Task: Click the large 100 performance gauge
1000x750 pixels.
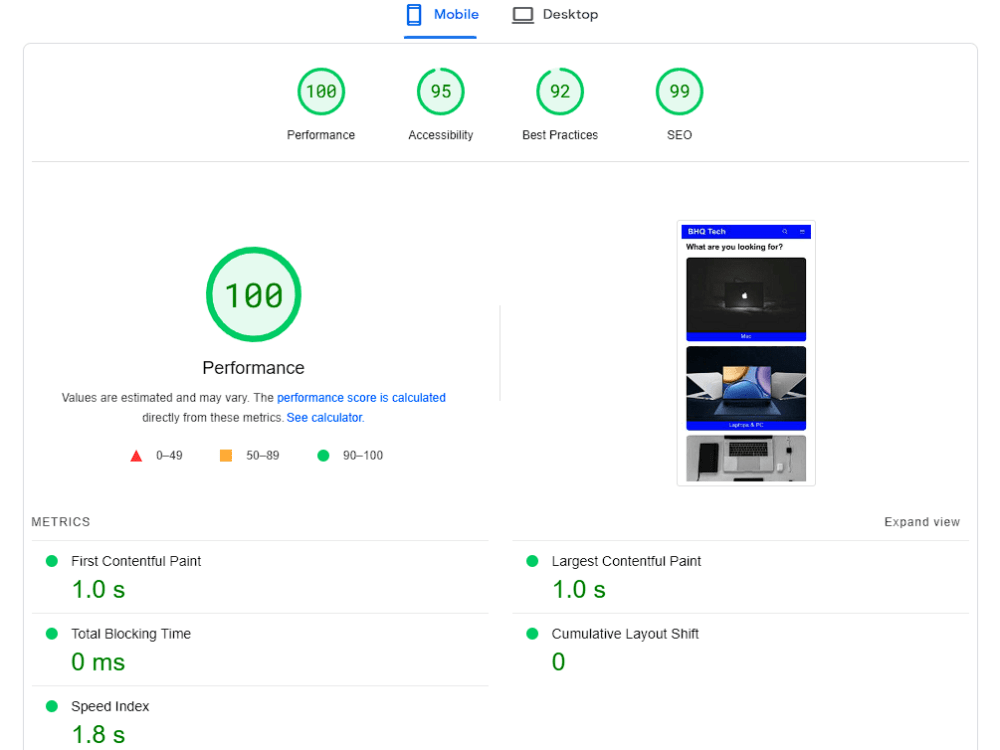Action: click(x=253, y=295)
